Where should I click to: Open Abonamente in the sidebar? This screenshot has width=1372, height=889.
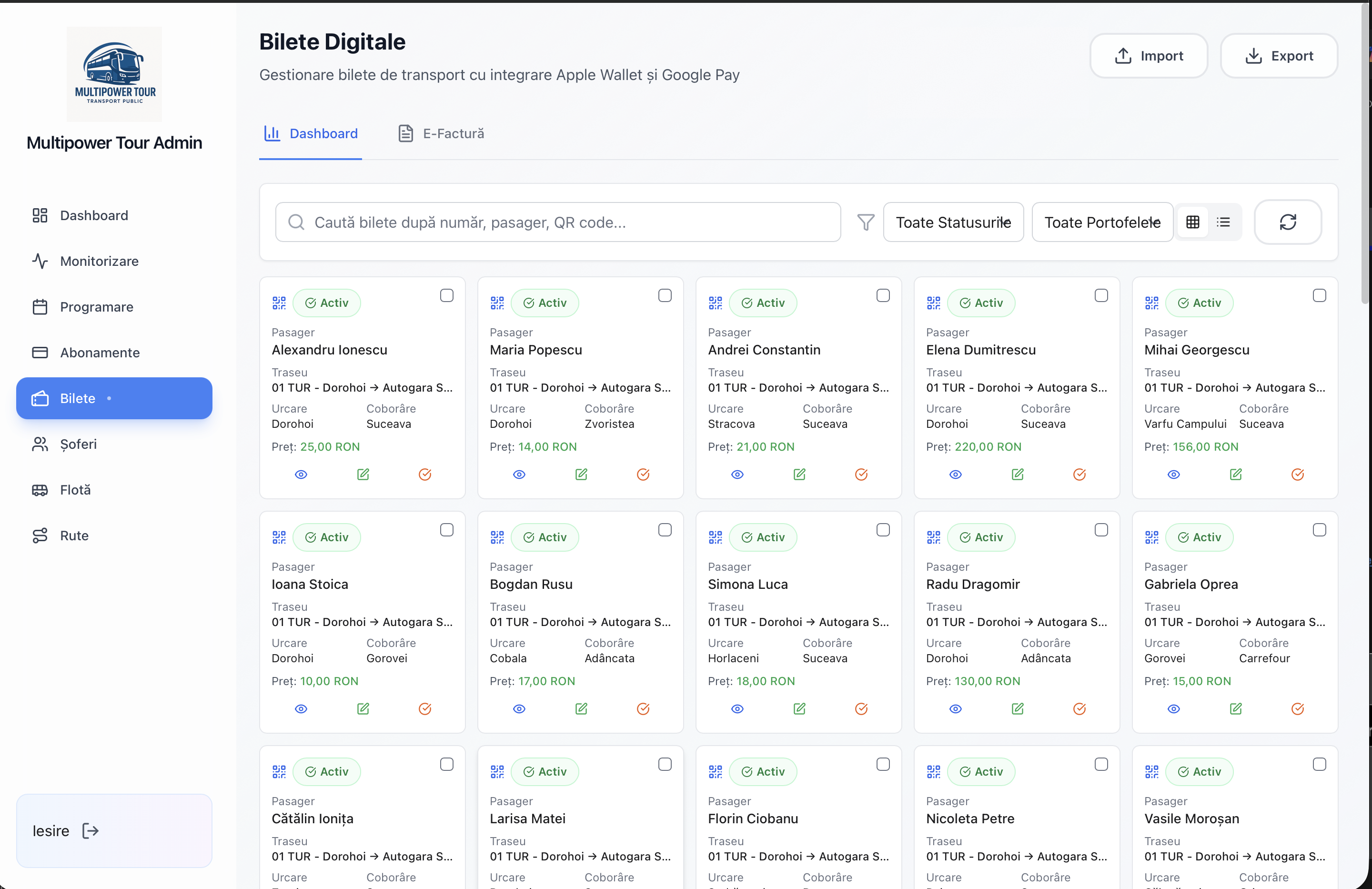[x=114, y=352]
